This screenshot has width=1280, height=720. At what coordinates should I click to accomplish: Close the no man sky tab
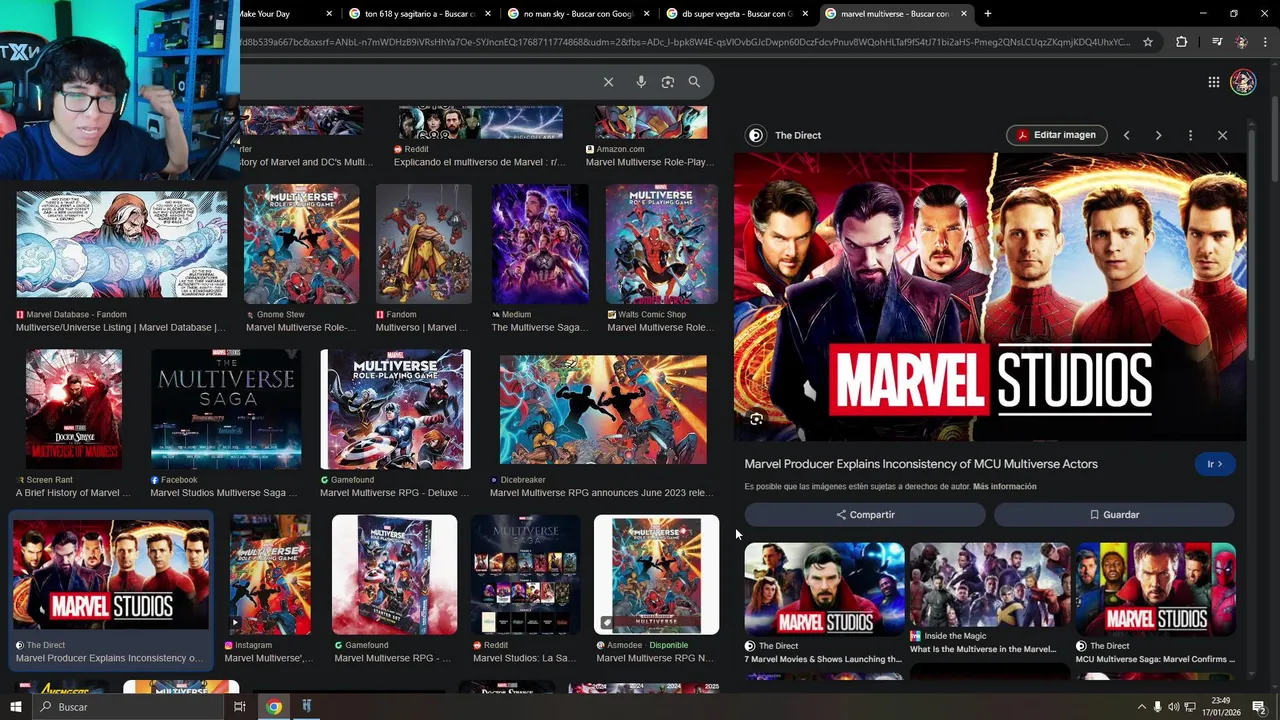click(x=646, y=14)
